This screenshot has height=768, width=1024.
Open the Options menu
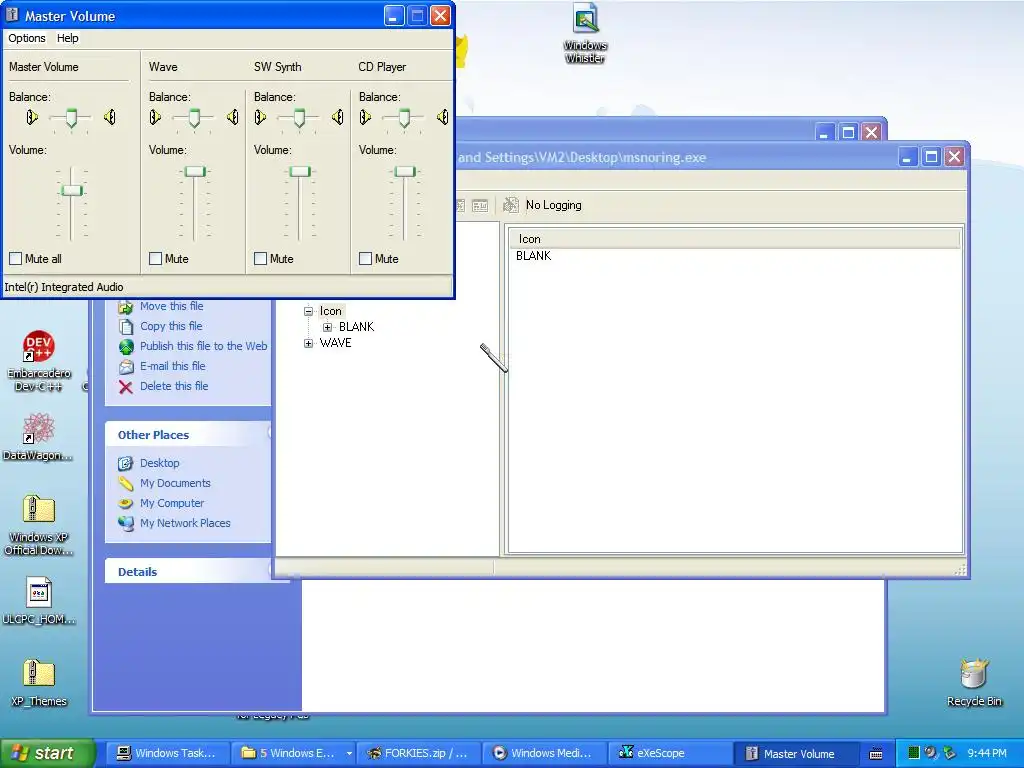point(27,38)
